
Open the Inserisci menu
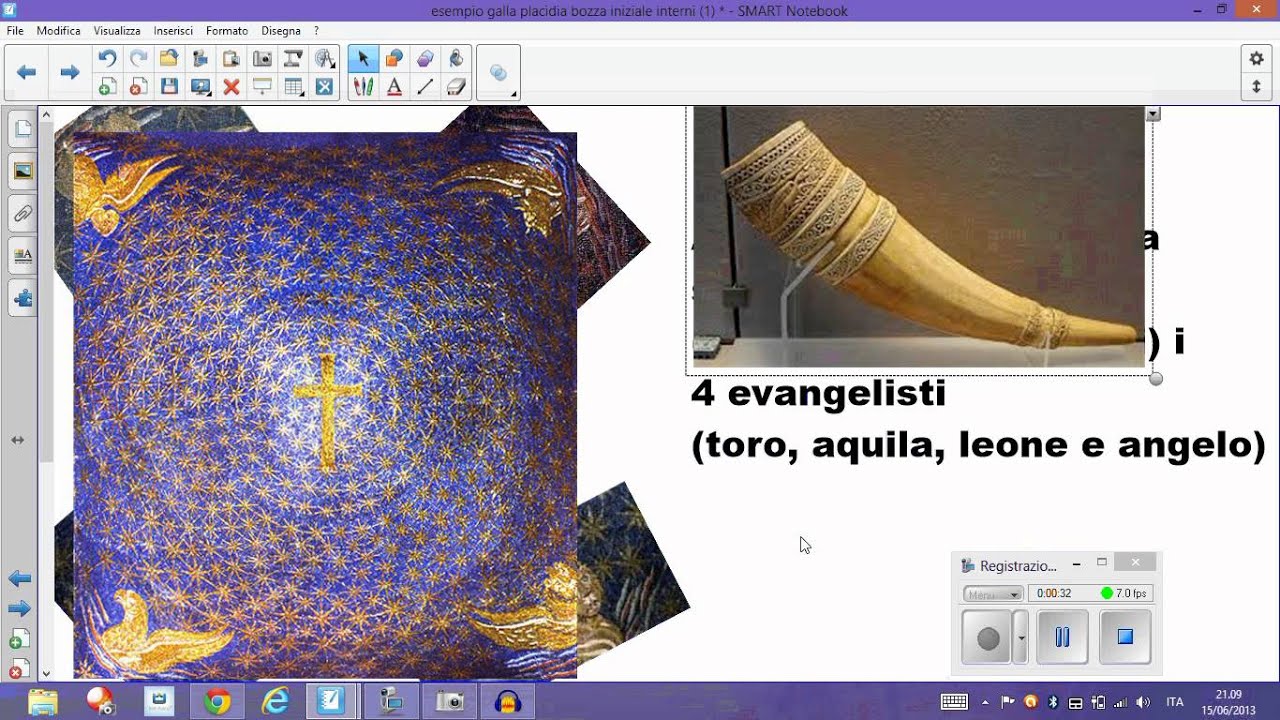(x=174, y=31)
